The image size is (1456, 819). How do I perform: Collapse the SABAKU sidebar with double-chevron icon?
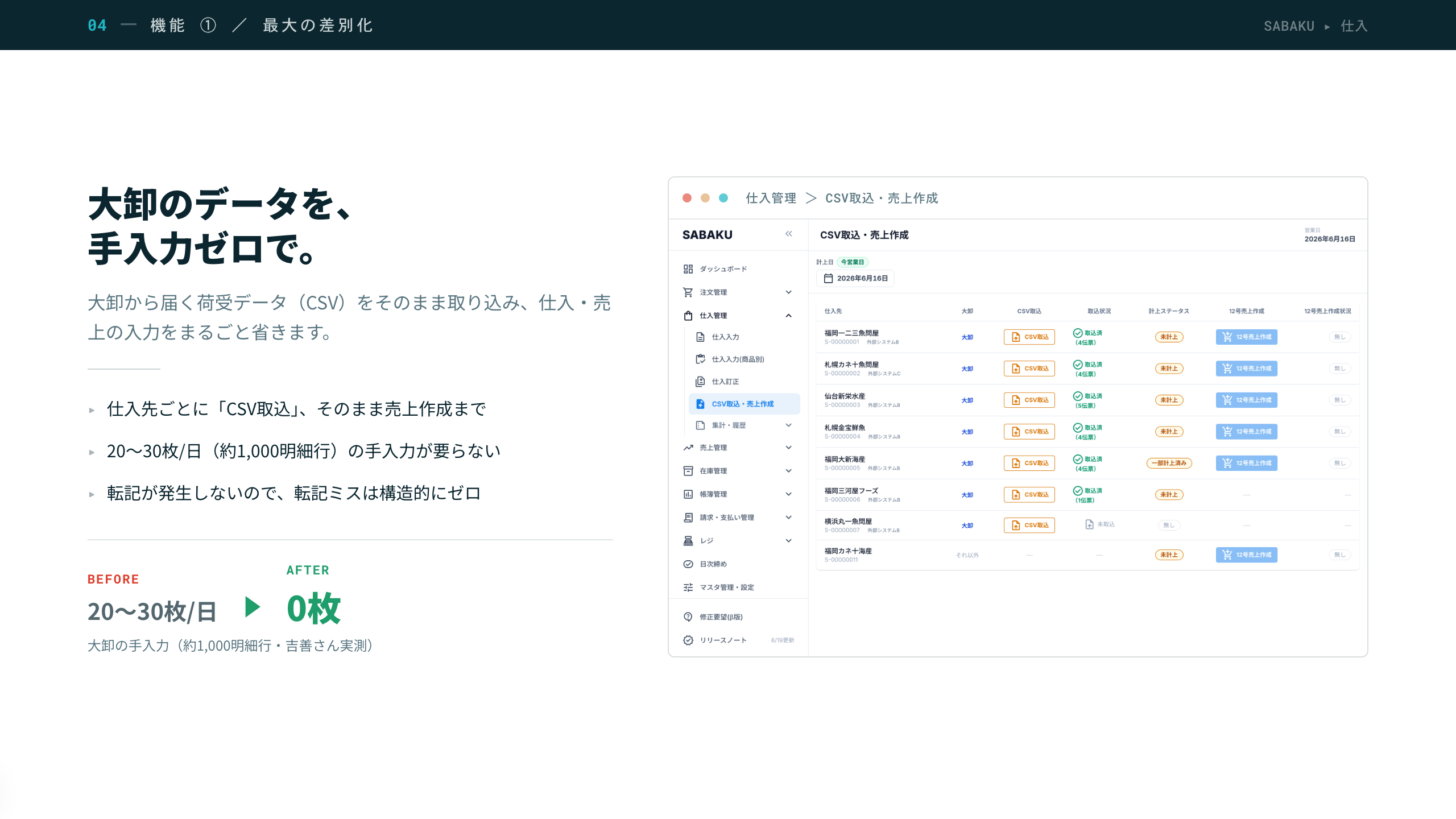(789, 234)
